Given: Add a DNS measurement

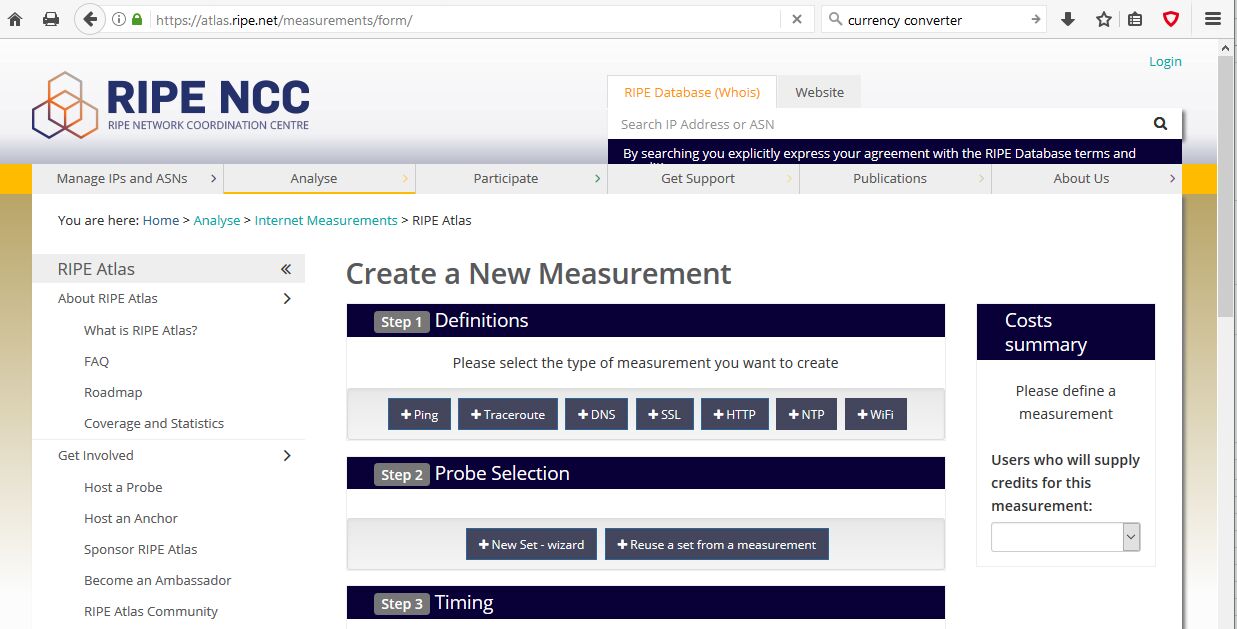Looking at the screenshot, I should 597,414.
